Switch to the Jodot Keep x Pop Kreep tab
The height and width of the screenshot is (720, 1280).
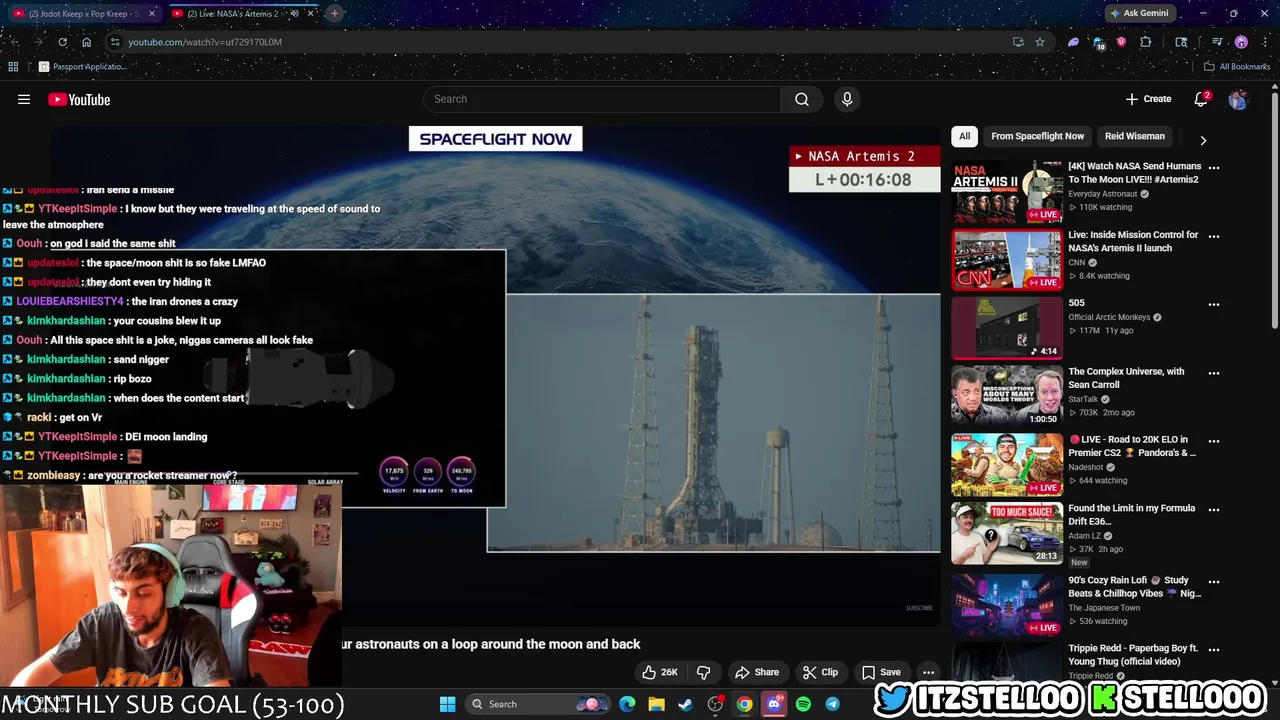pyautogui.click(x=85, y=13)
